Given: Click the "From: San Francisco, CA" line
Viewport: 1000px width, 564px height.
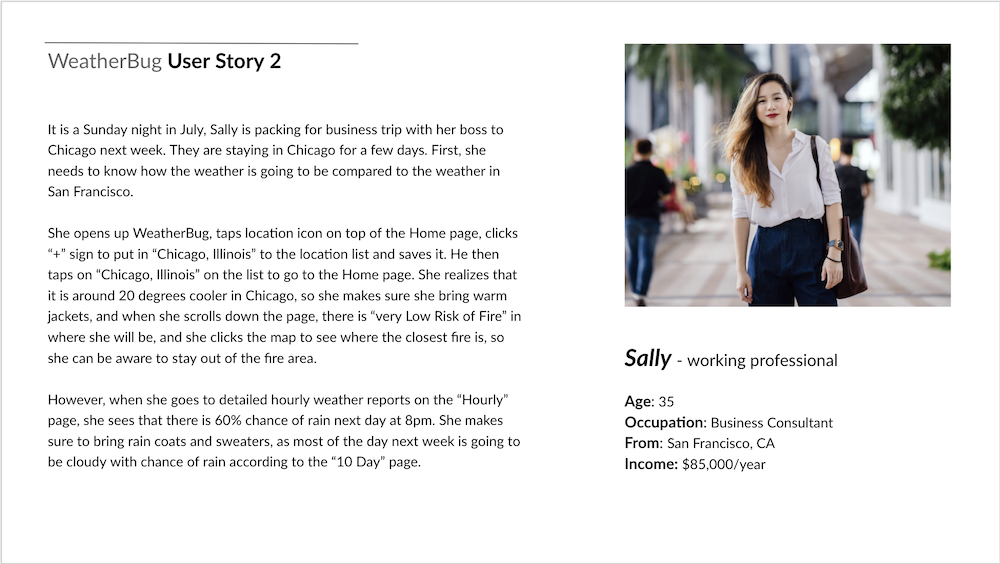Looking at the screenshot, I should pos(699,443).
